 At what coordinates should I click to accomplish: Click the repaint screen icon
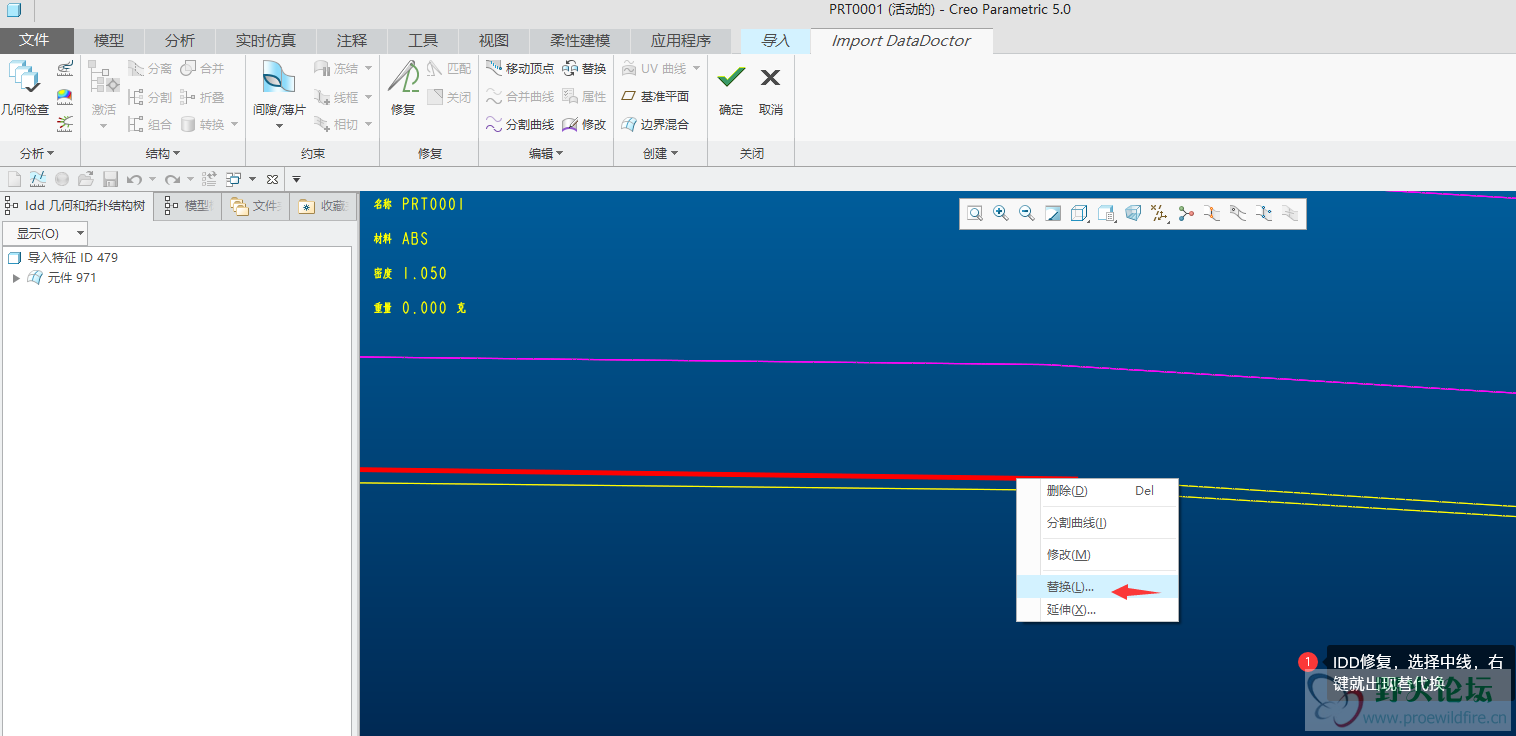click(x=1053, y=213)
